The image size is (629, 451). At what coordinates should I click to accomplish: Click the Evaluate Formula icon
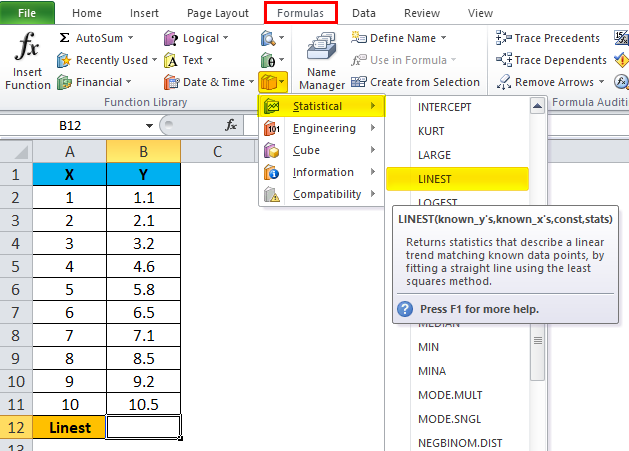621,82
